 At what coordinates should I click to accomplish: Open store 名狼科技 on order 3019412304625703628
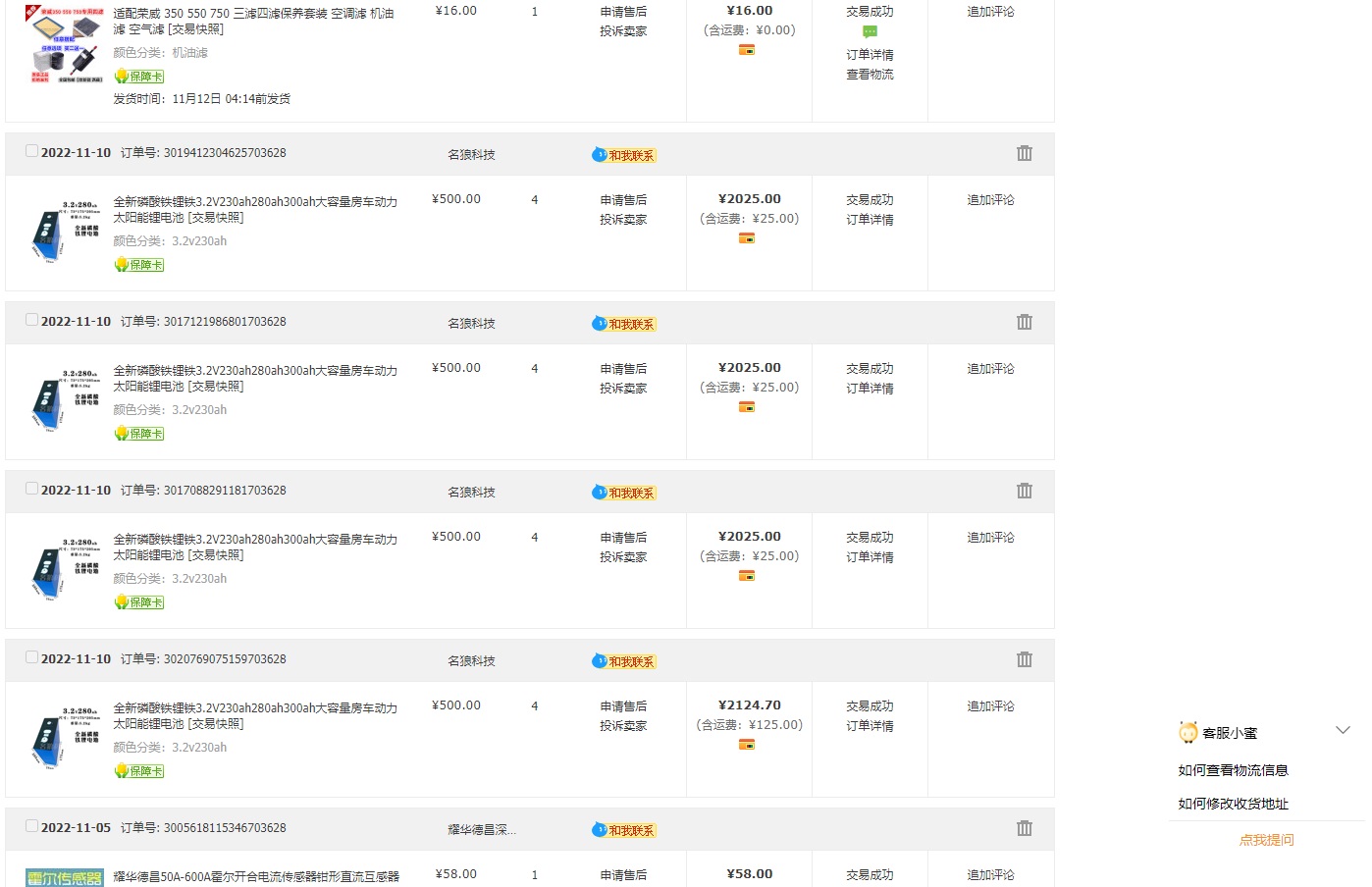[x=471, y=155]
